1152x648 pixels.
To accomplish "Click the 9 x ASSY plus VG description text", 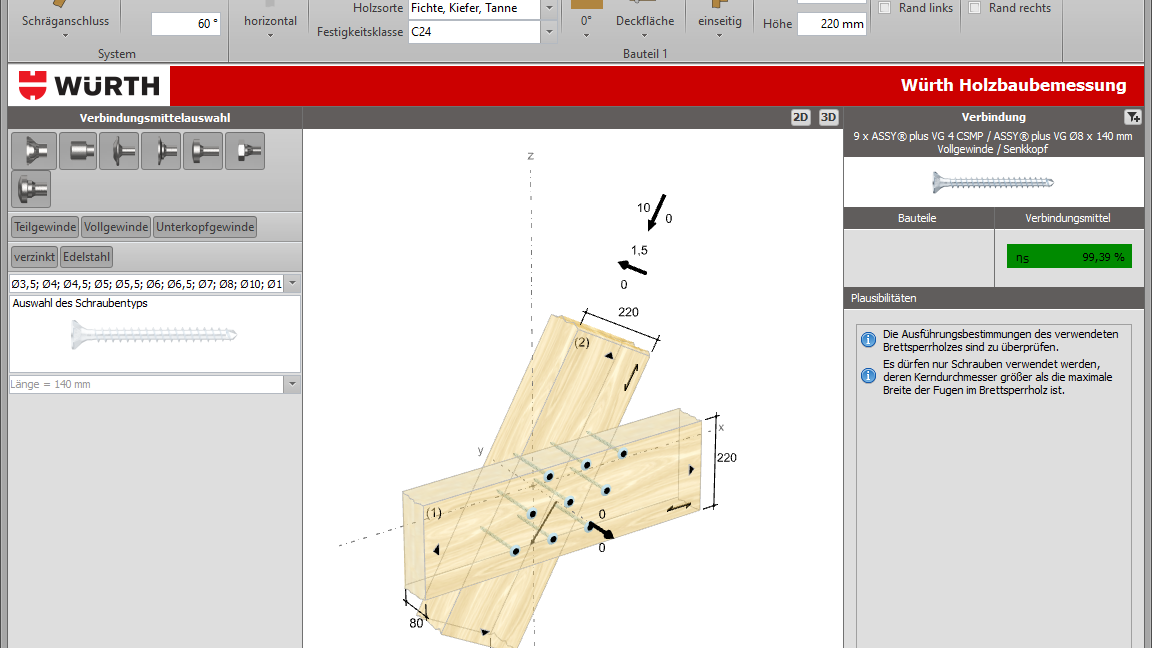I will tap(993, 143).
